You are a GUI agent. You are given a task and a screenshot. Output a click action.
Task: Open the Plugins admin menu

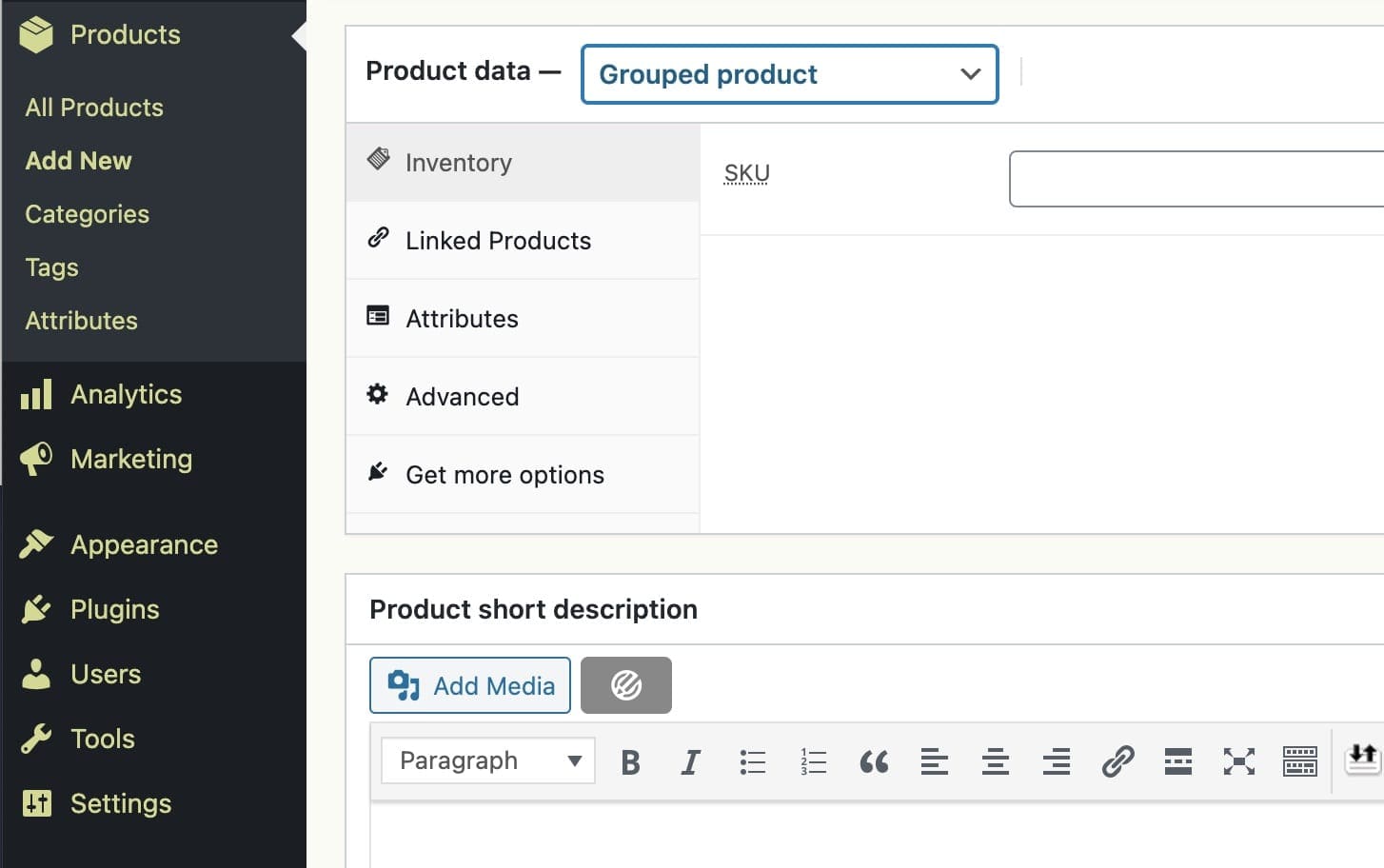pyautogui.click(x=114, y=609)
